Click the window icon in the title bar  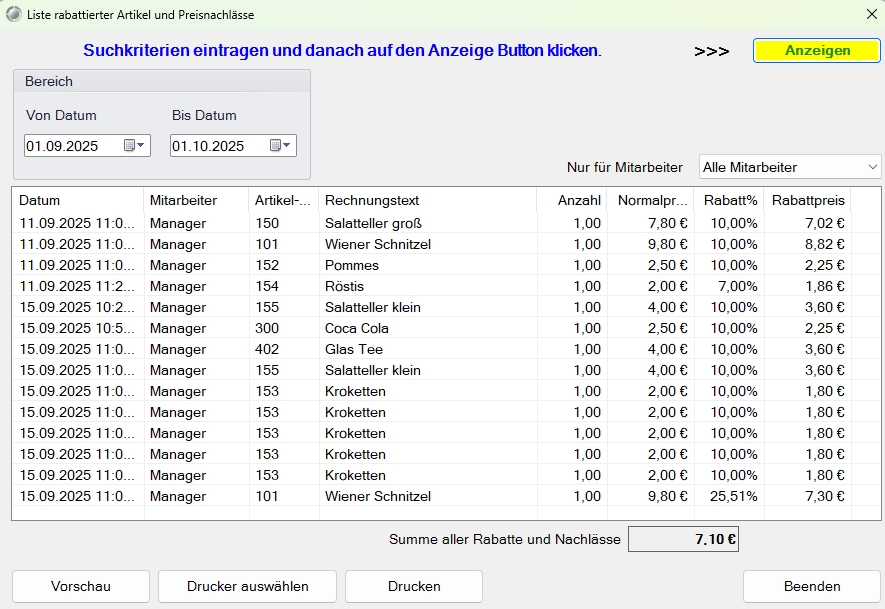(14, 14)
